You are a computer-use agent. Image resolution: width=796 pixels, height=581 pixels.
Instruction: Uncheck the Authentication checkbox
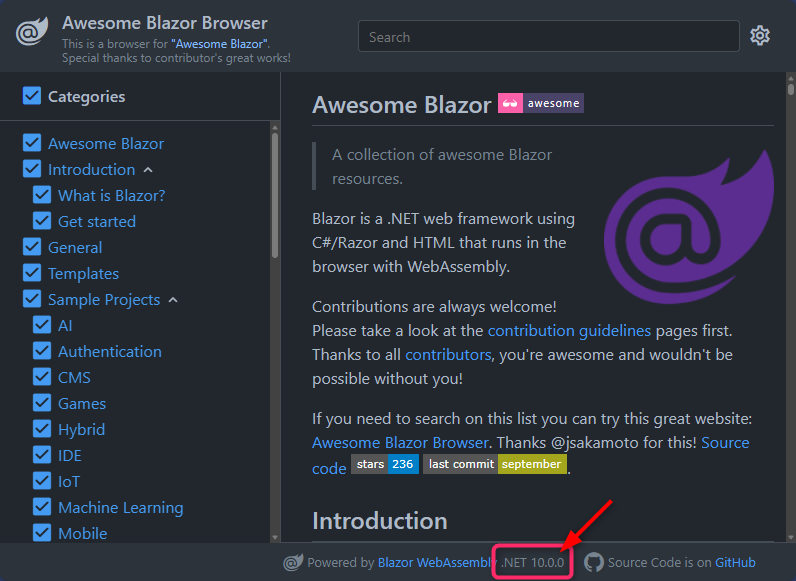pyautogui.click(x=42, y=350)
